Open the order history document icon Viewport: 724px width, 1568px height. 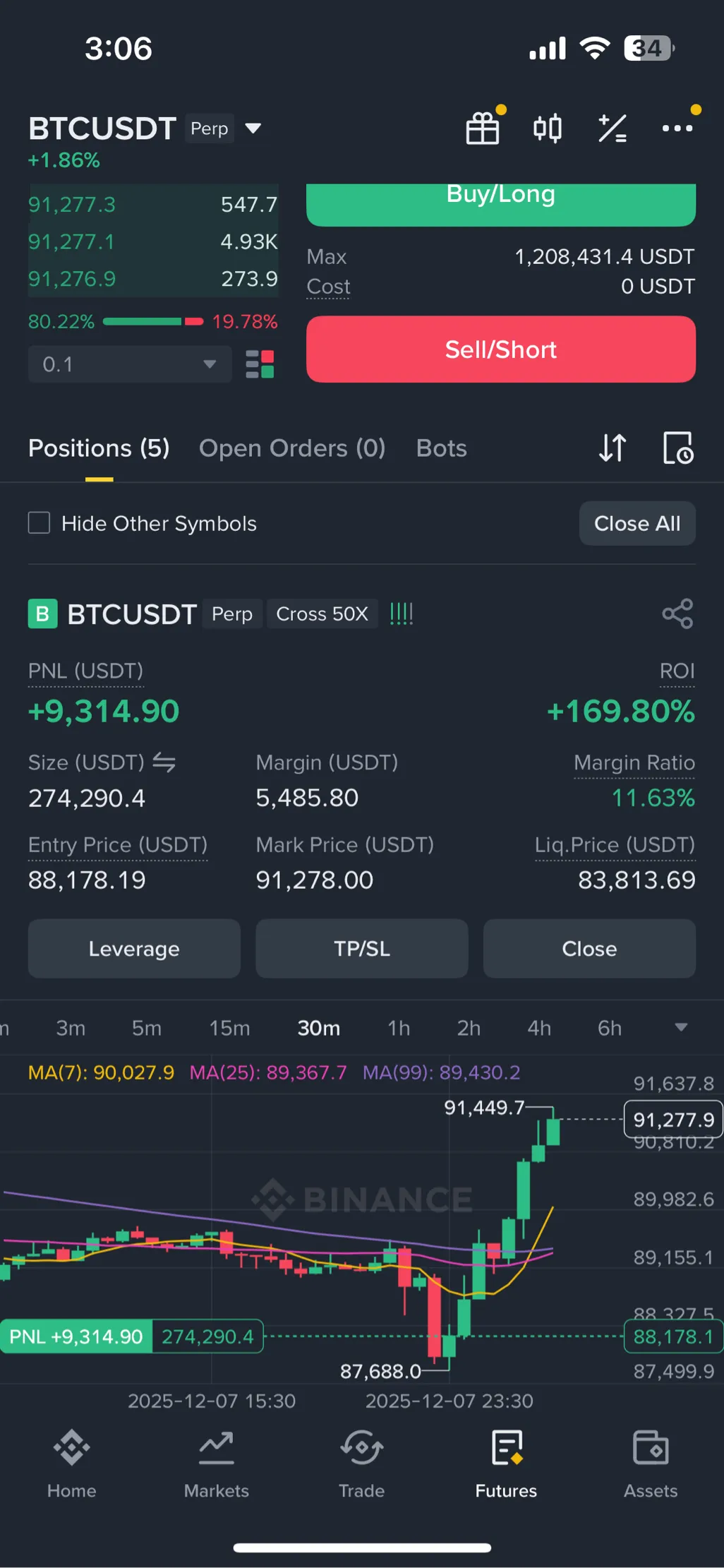(678, 448)
